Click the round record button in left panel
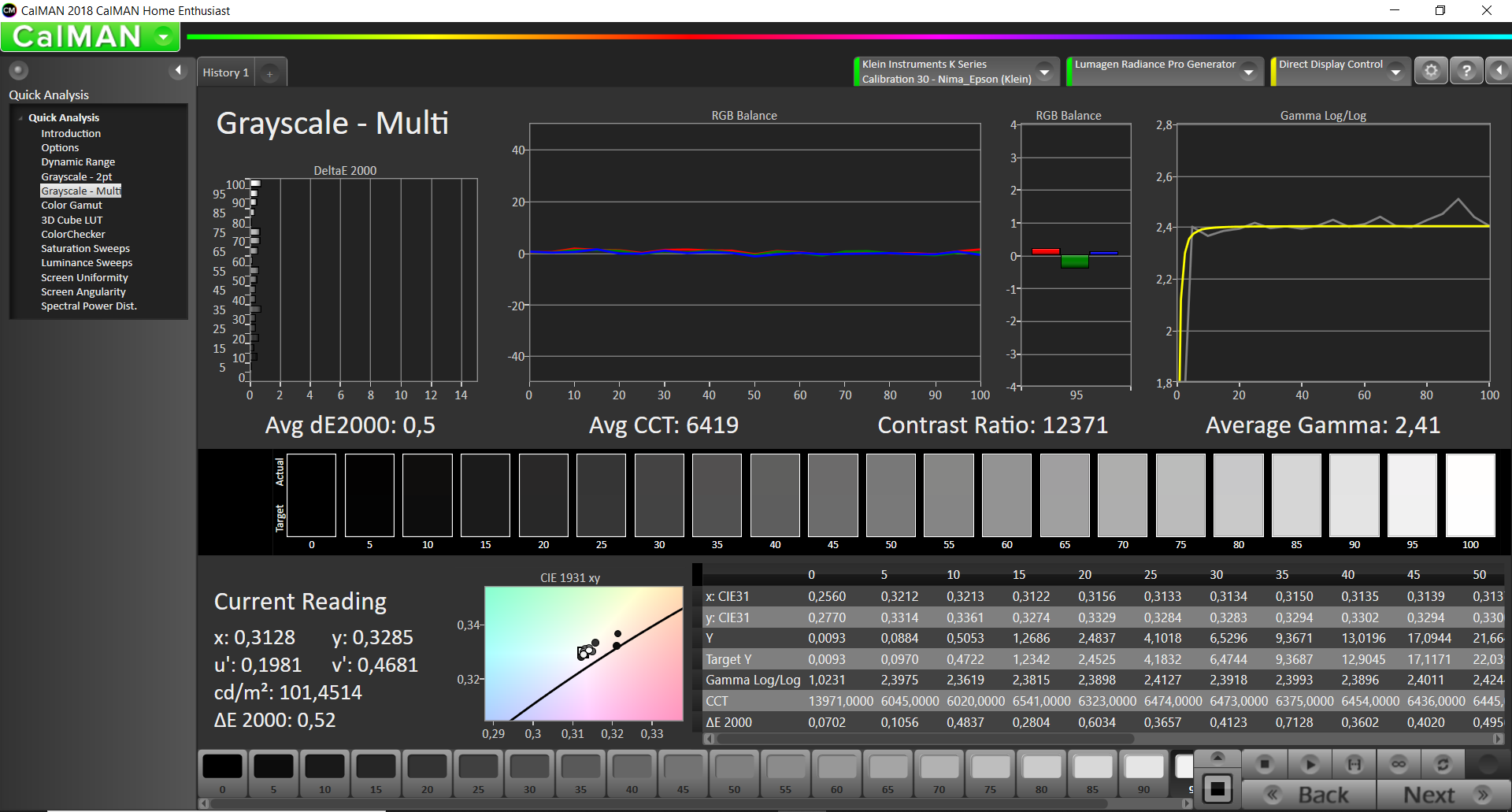The width and height of the screenshot is (1512, 812). tap(19, 71)
